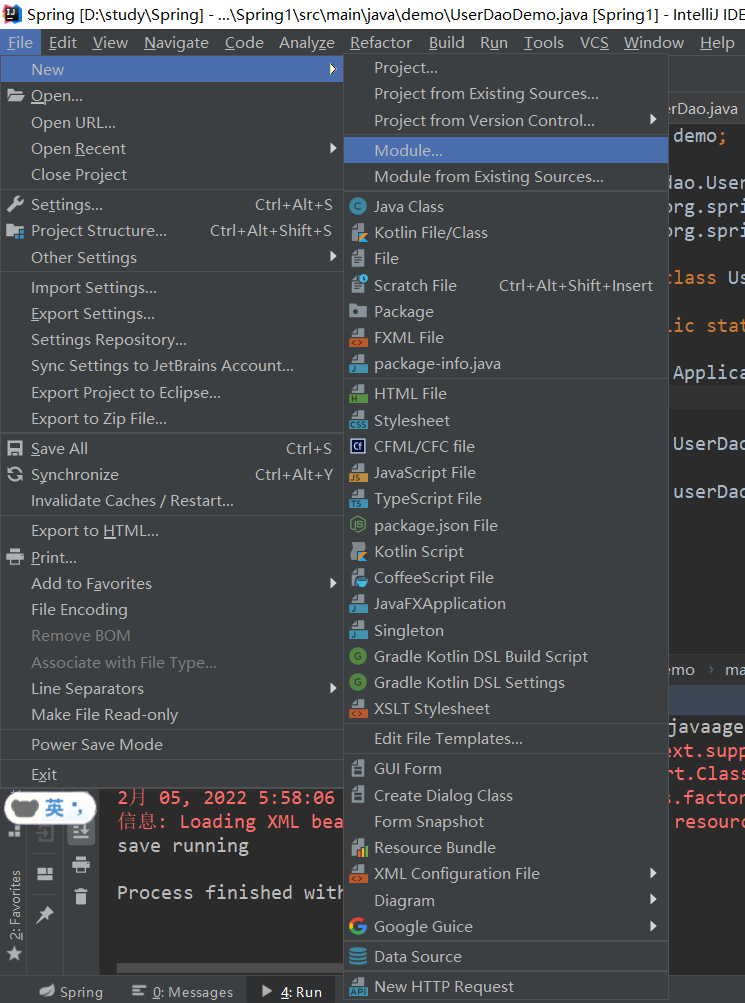The height and width of the screenshot is (1003, 745).
Task: Click the FXML File icon
Action: tap(358, 338)
